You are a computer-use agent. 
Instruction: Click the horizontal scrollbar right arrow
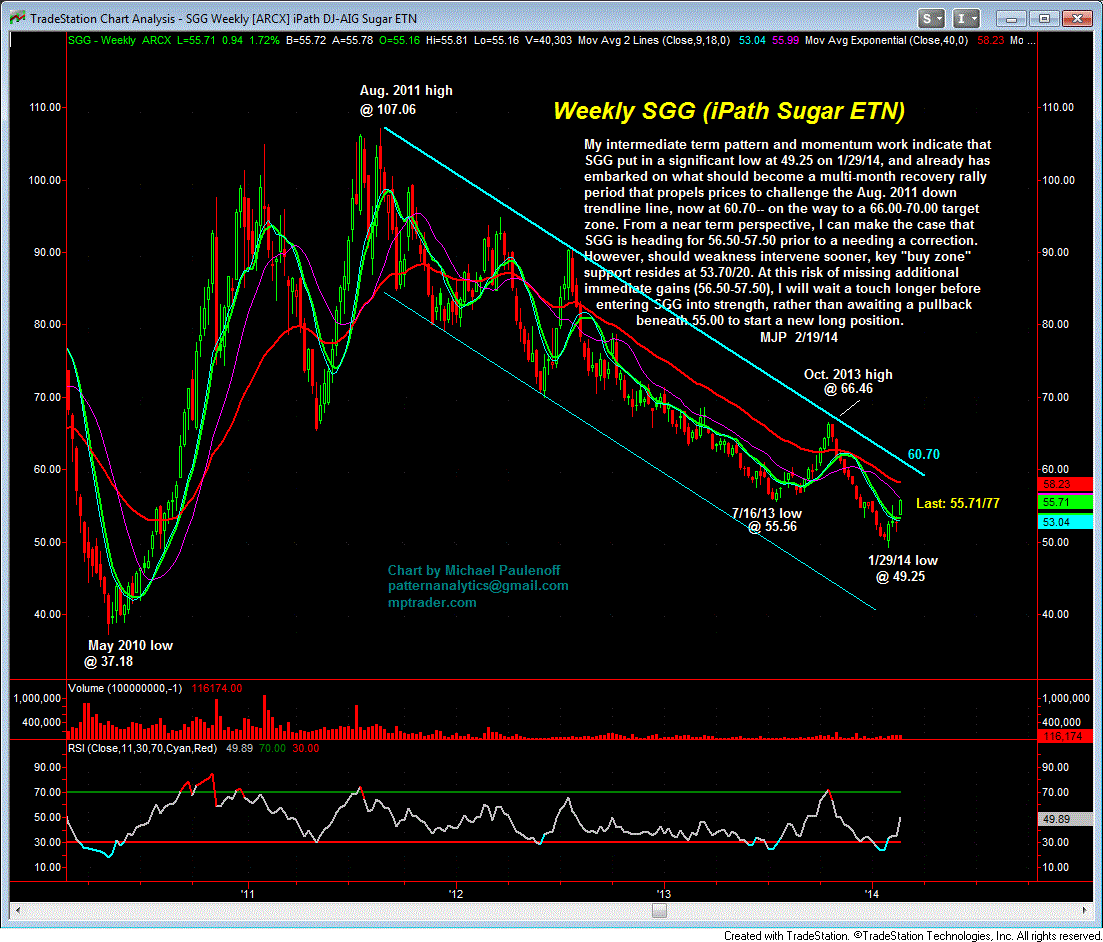point(1085,910)
